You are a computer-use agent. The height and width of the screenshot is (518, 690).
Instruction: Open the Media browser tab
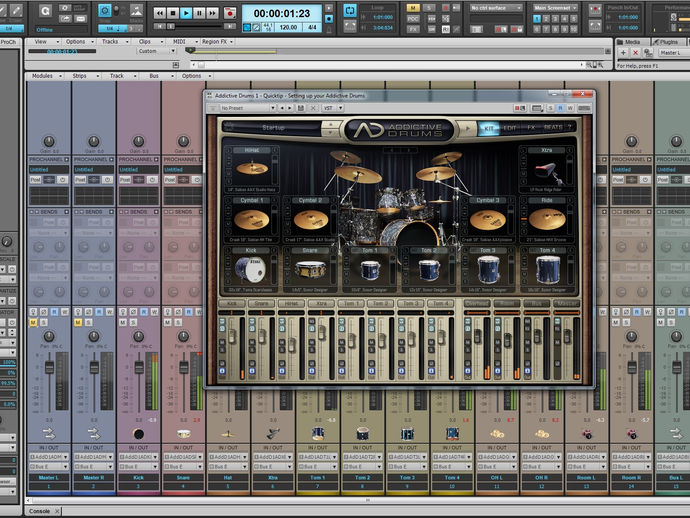[629, 42]
